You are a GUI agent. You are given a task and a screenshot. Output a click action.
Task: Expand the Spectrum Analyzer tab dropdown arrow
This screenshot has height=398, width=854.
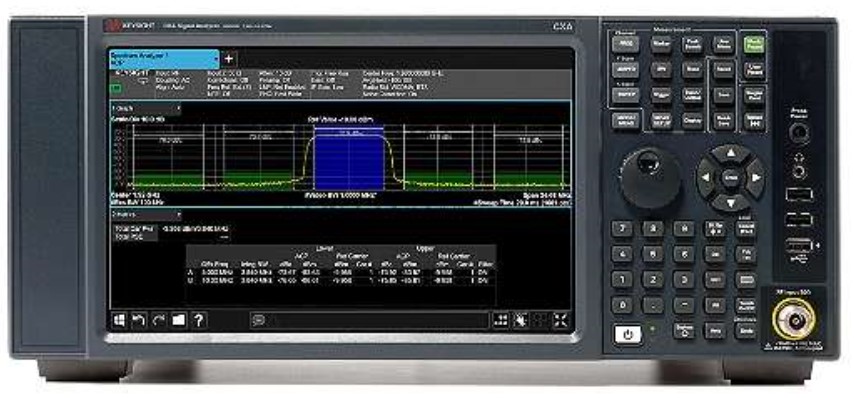tap(216, 58)
